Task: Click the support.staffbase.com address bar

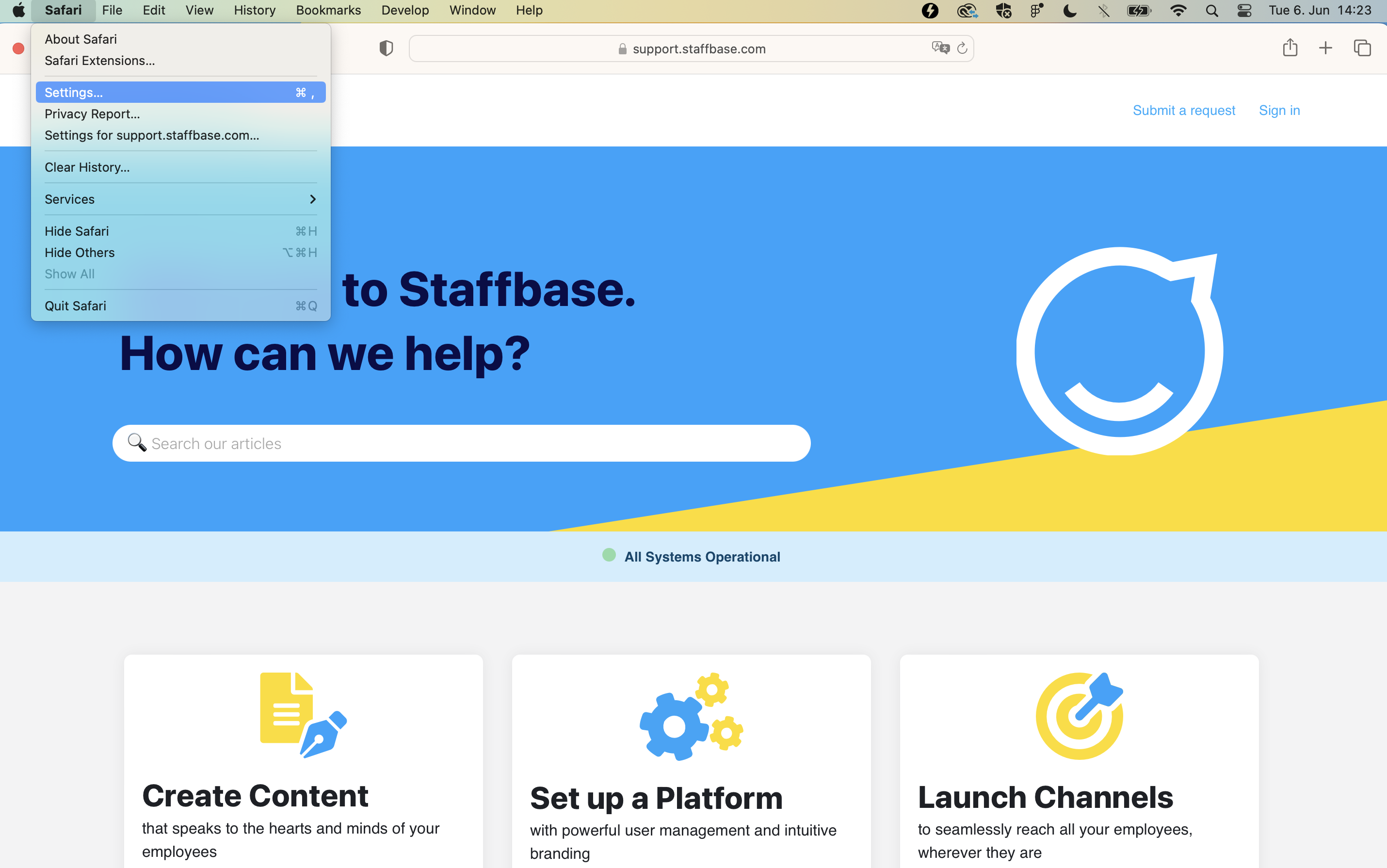Action: [691, 48]
